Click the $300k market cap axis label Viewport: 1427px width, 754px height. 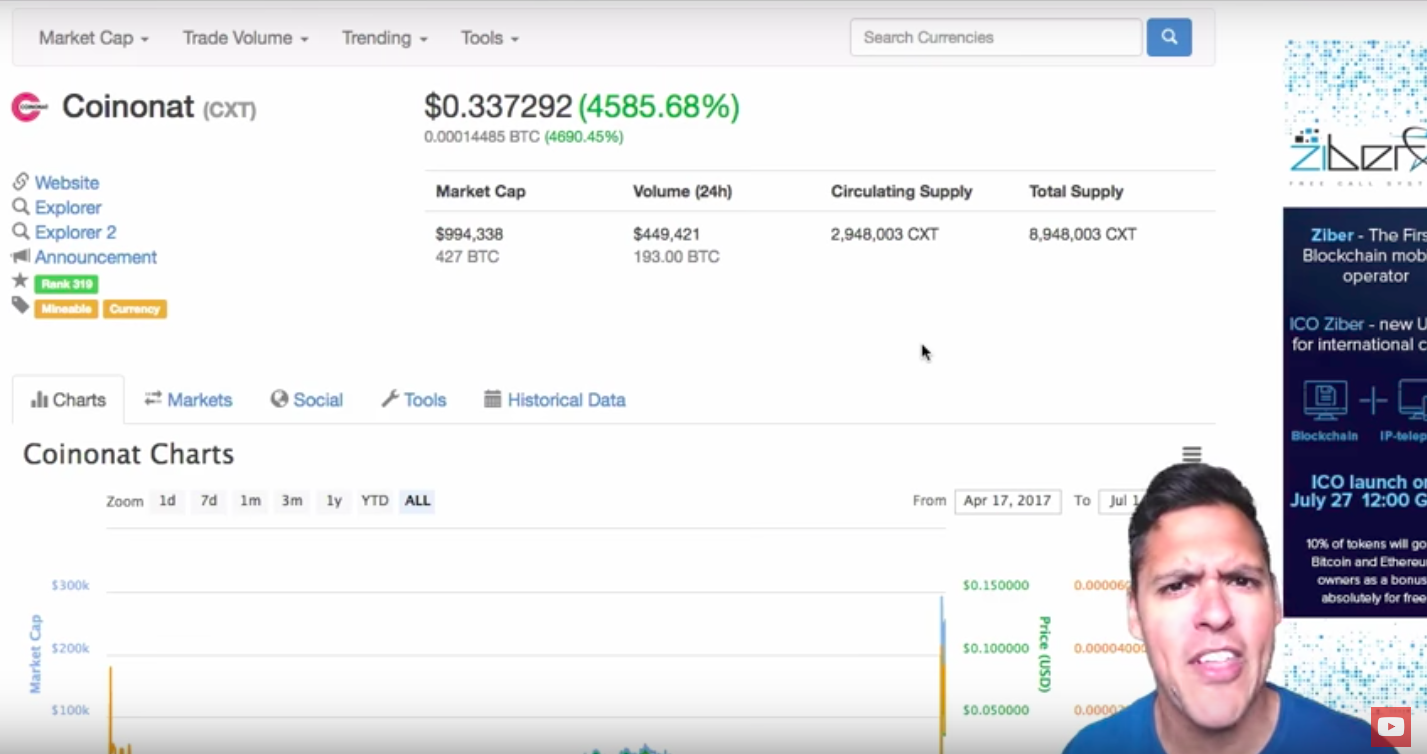tap(70, 585)
